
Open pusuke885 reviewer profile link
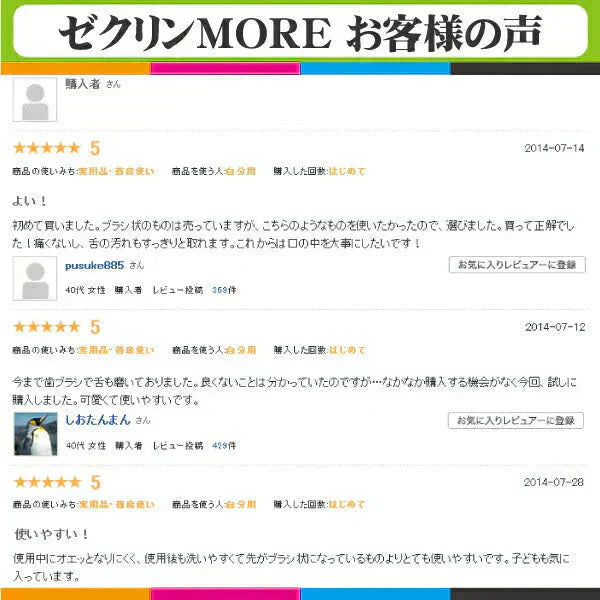coord(95,266)
